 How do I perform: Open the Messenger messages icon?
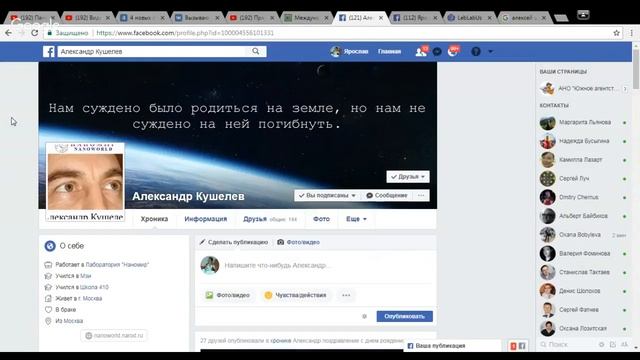click(437, 51)
